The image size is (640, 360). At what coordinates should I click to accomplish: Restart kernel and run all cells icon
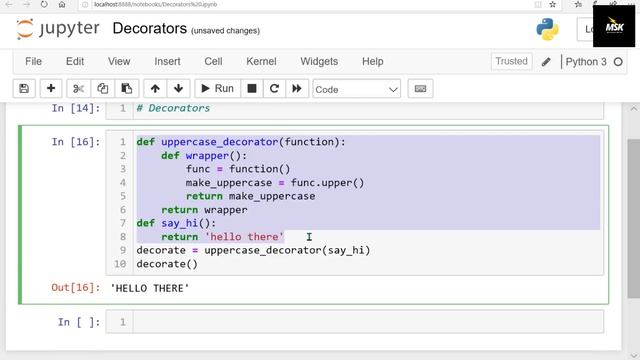pyautogui.click(x=297, y=89)
